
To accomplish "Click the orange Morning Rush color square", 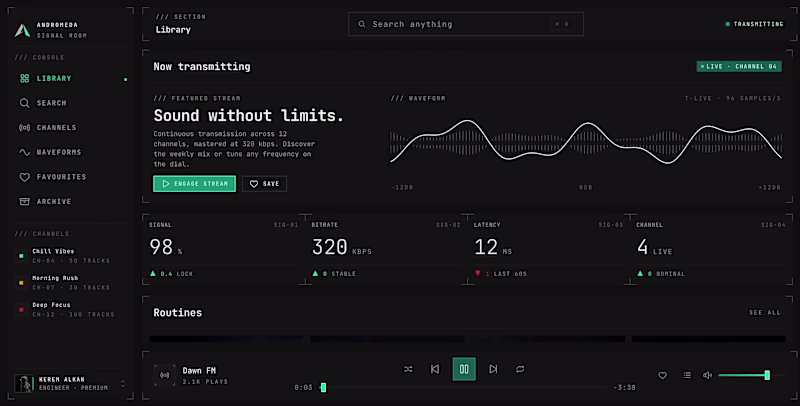I will pos(21,283).
